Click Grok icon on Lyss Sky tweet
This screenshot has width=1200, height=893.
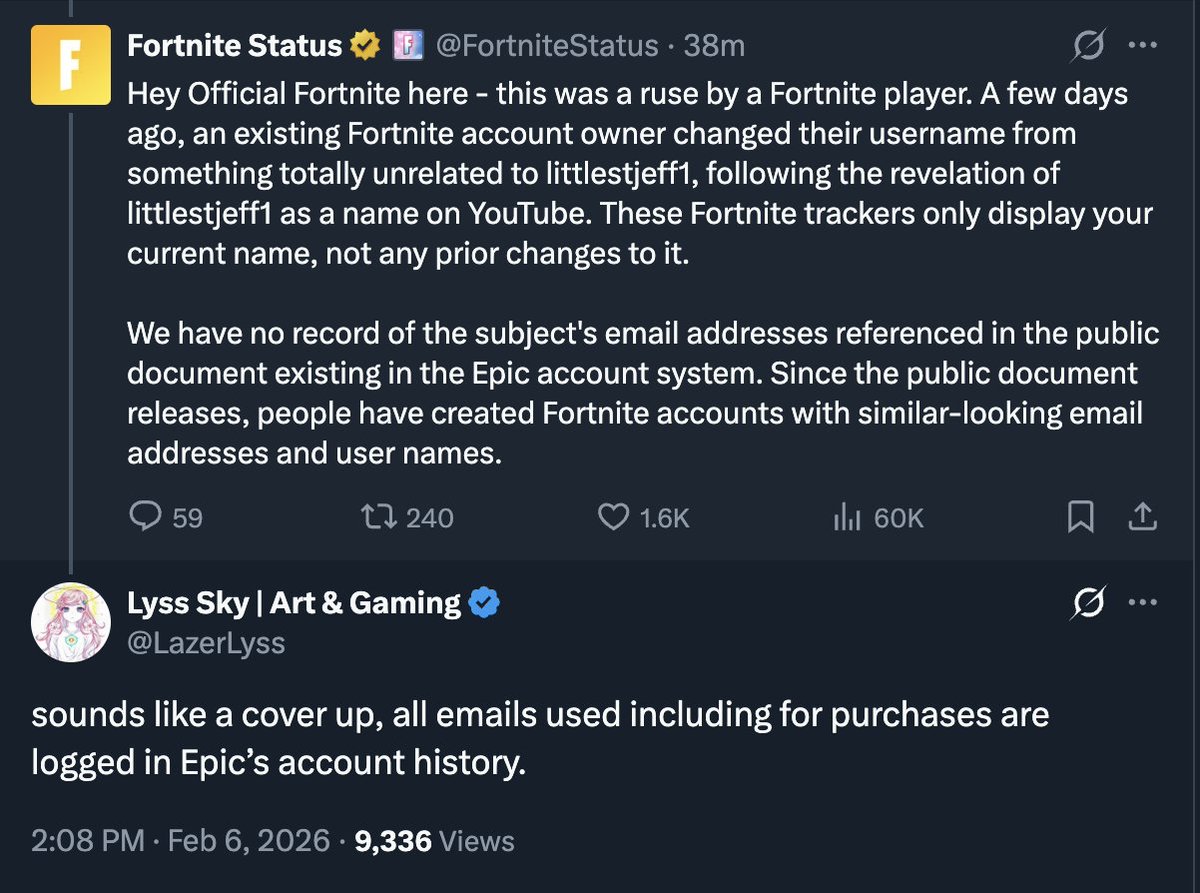[x=1089, y=604]
